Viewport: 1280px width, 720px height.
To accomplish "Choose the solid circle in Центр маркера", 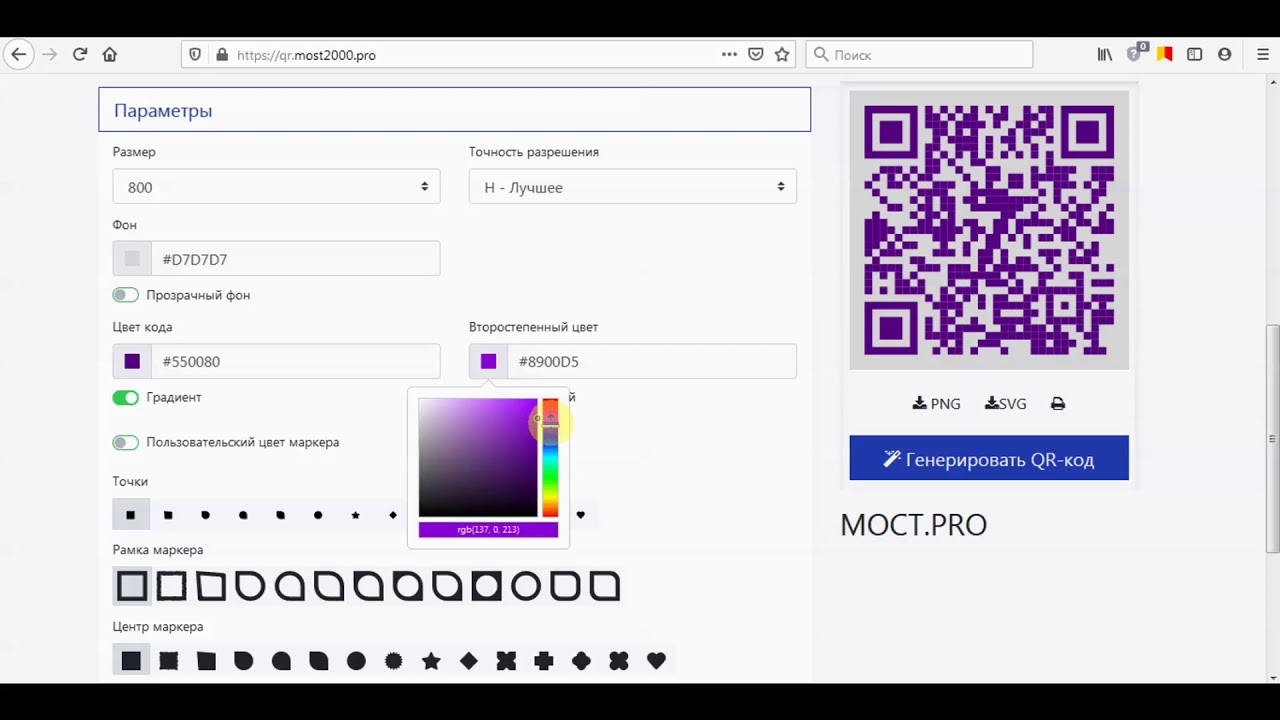I will pyautogui.click(x=356, y=661).
